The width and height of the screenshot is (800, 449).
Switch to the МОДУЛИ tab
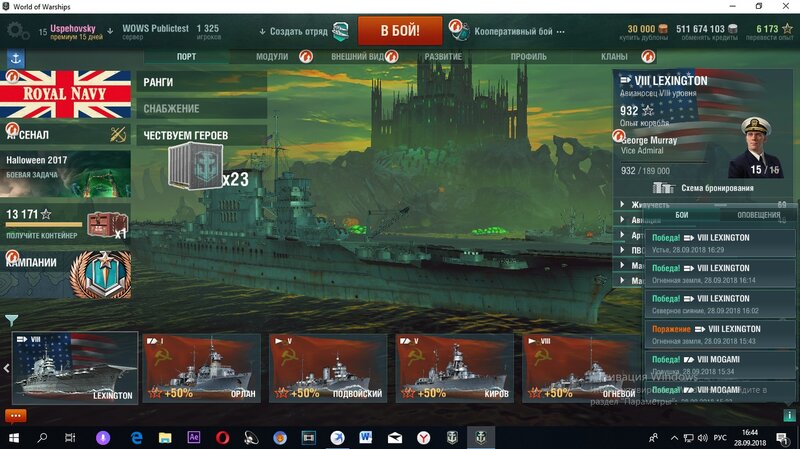tap(272, 57)
